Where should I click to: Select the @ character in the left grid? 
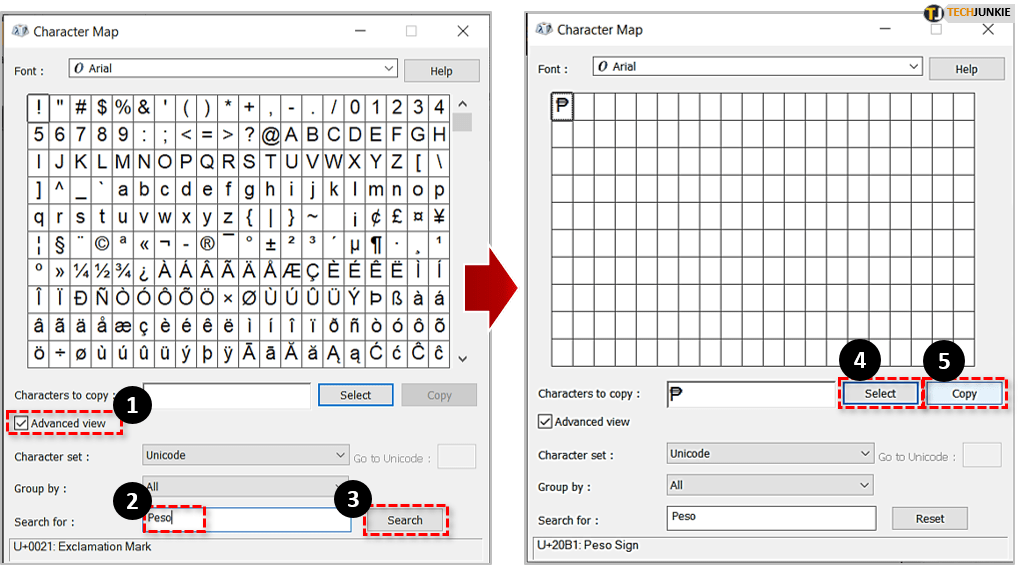270,134
